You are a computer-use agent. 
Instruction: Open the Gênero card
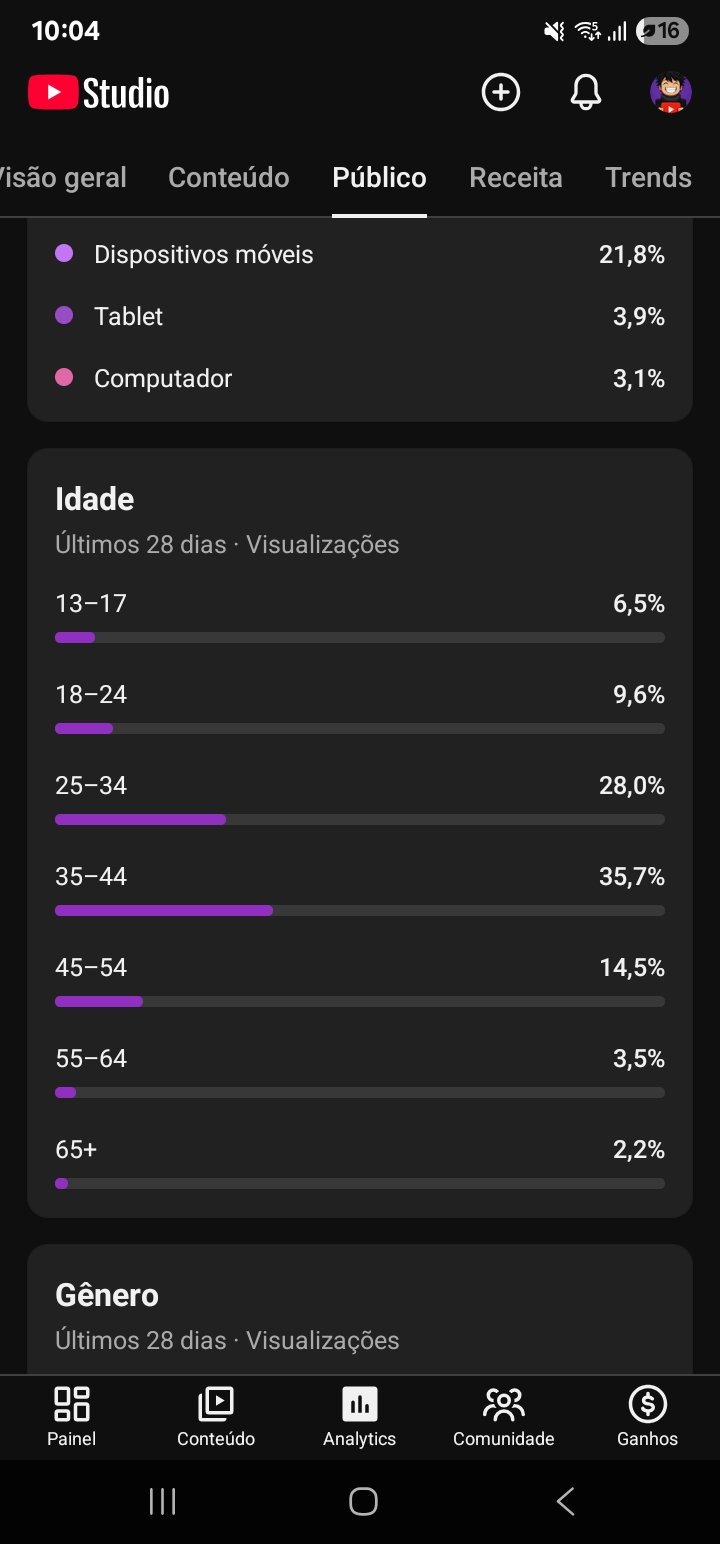(x=360, y=1312)
